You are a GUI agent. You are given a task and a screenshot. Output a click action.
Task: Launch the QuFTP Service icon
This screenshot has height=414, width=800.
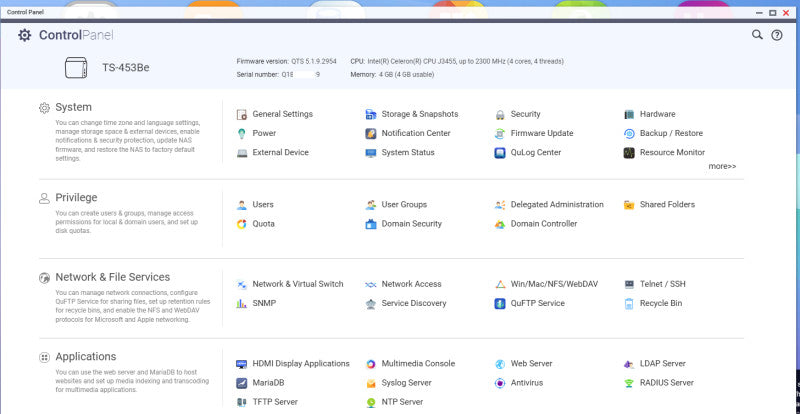tap(500, 304)
